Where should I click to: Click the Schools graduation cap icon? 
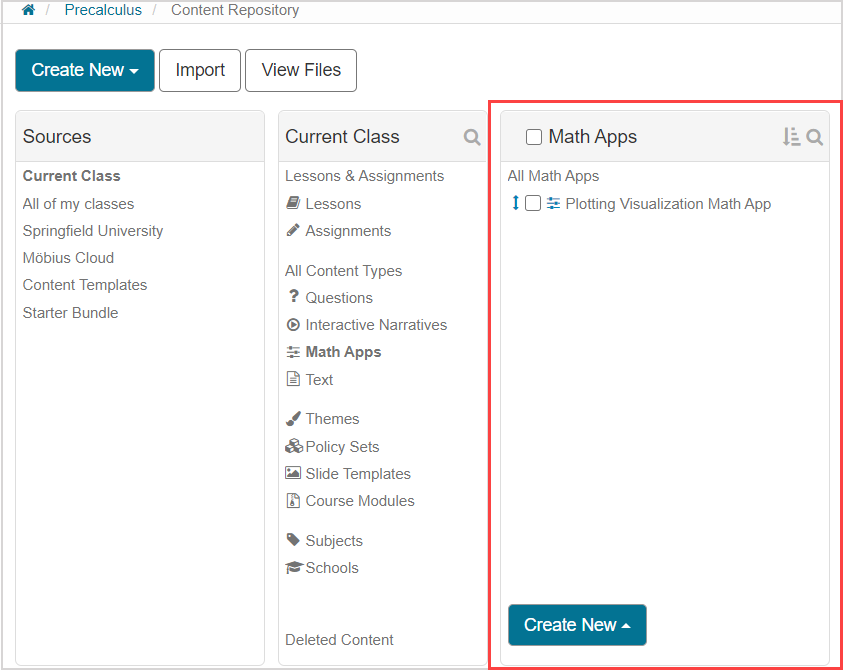(x=293, y=568)
